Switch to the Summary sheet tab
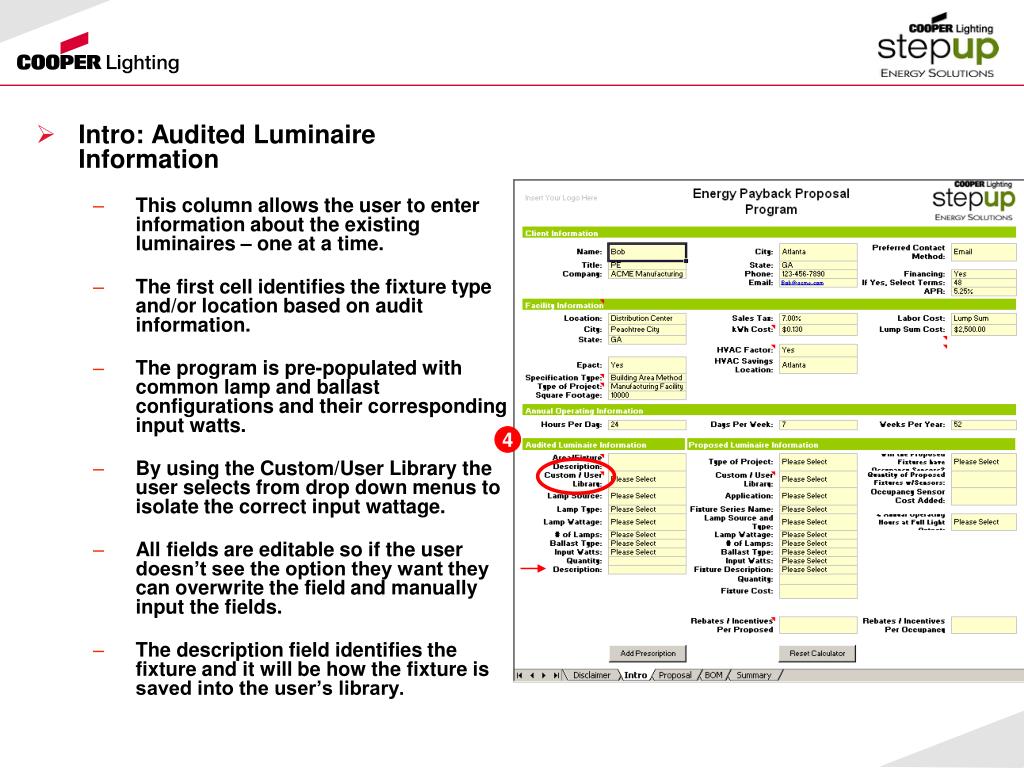Image resolution: width=1024 pixels, height=768 pixels. [754, 675]
